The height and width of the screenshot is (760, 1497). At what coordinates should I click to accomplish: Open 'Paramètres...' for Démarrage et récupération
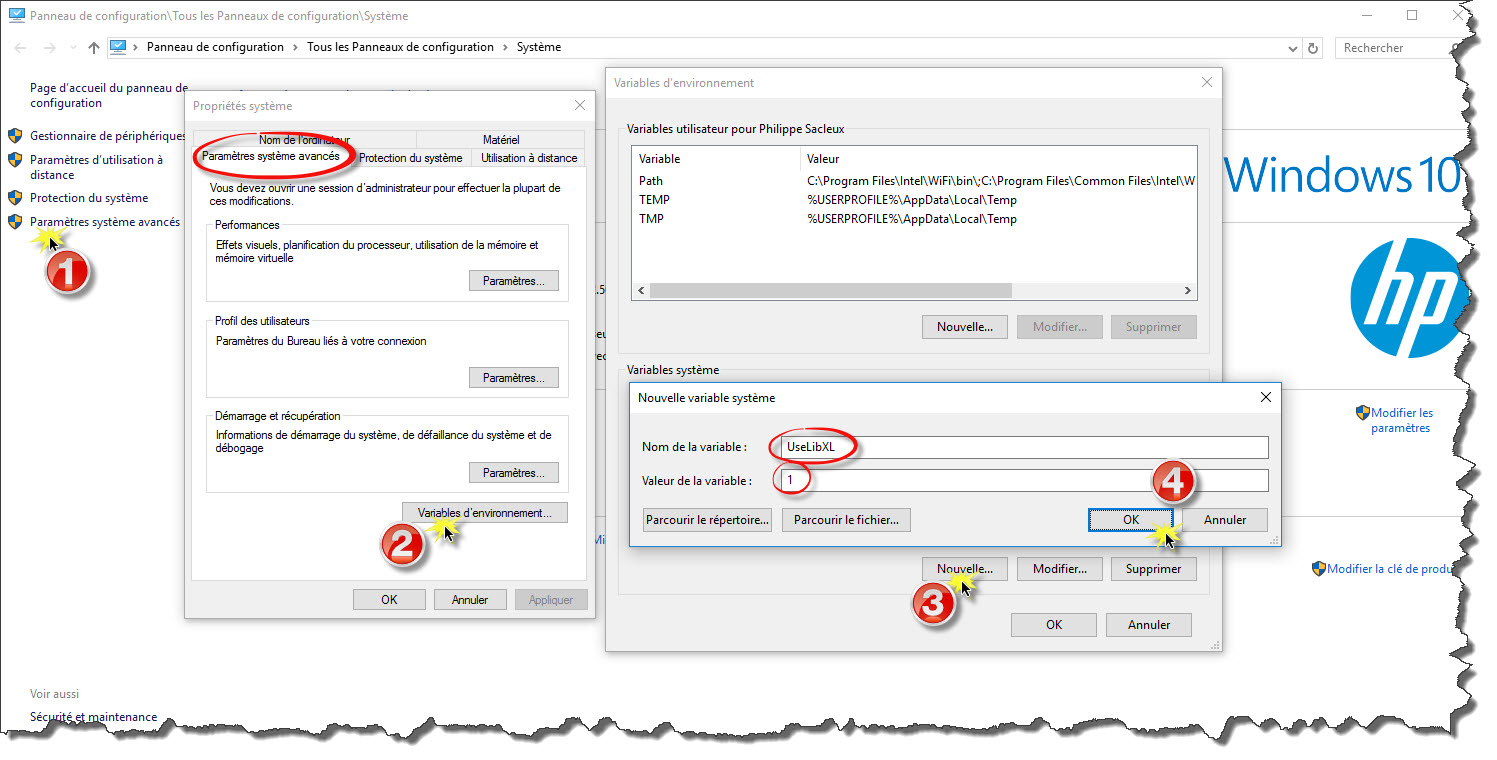[x=514, y=473]
